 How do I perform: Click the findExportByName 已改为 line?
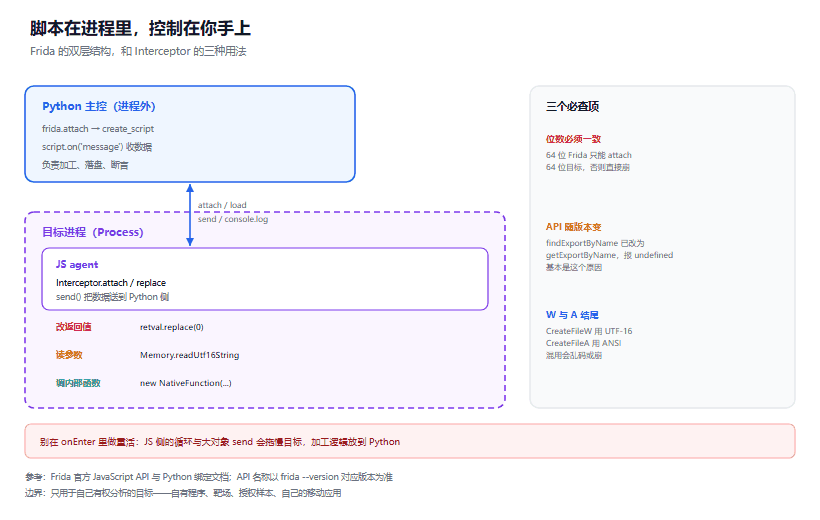[x=595, y=243]
